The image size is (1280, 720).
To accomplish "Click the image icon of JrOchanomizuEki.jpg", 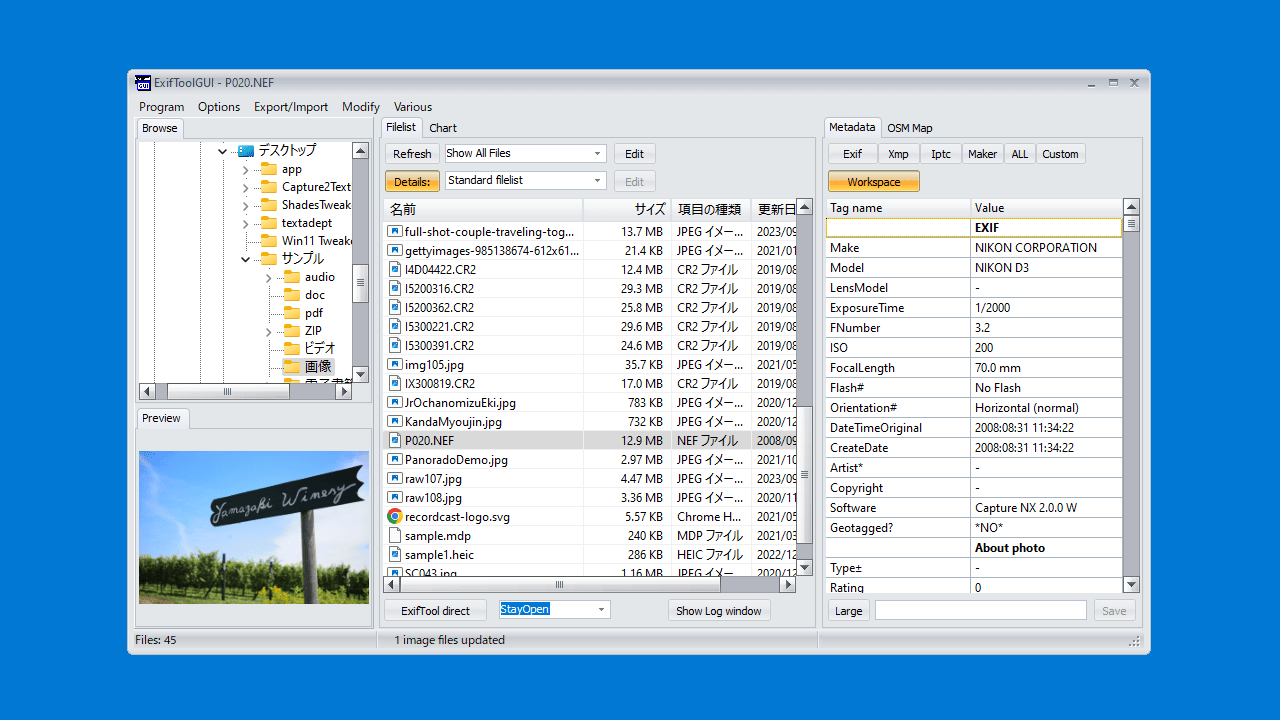I will point(395,403).
